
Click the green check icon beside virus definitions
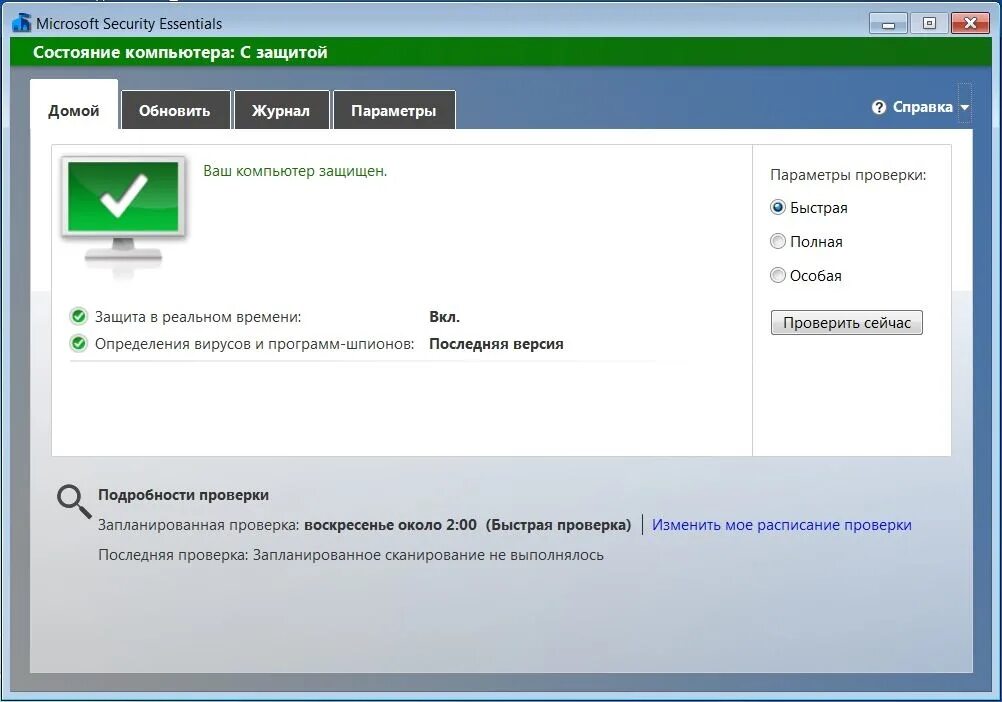click(x=79, y=344)
